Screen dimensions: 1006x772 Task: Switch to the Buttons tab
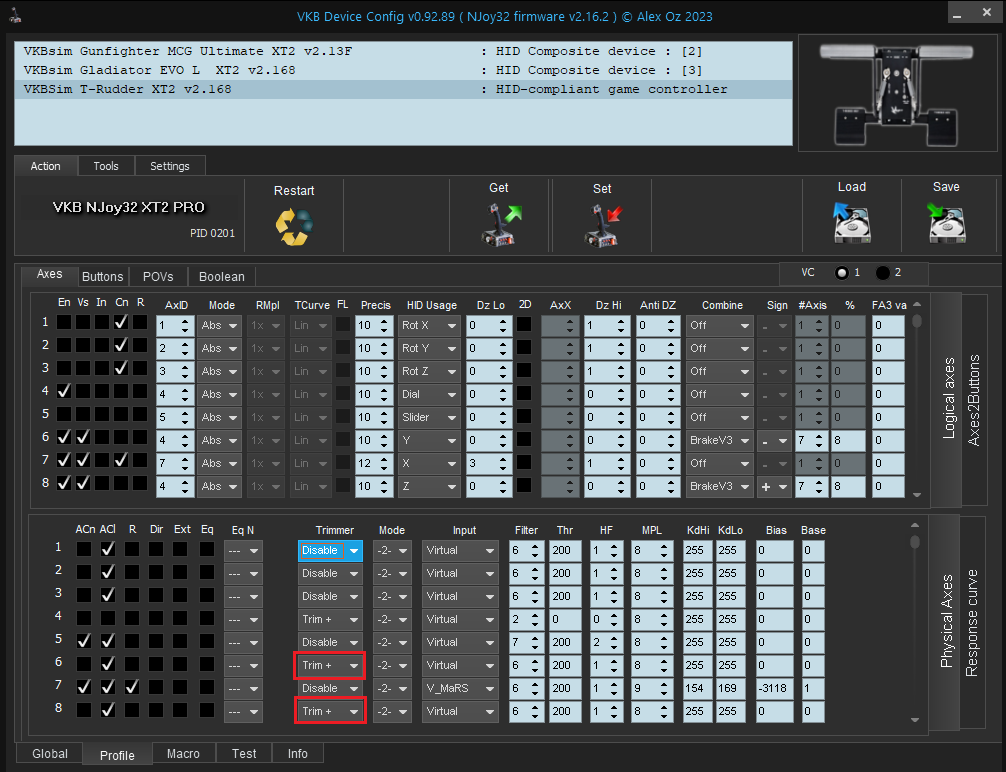102,277
